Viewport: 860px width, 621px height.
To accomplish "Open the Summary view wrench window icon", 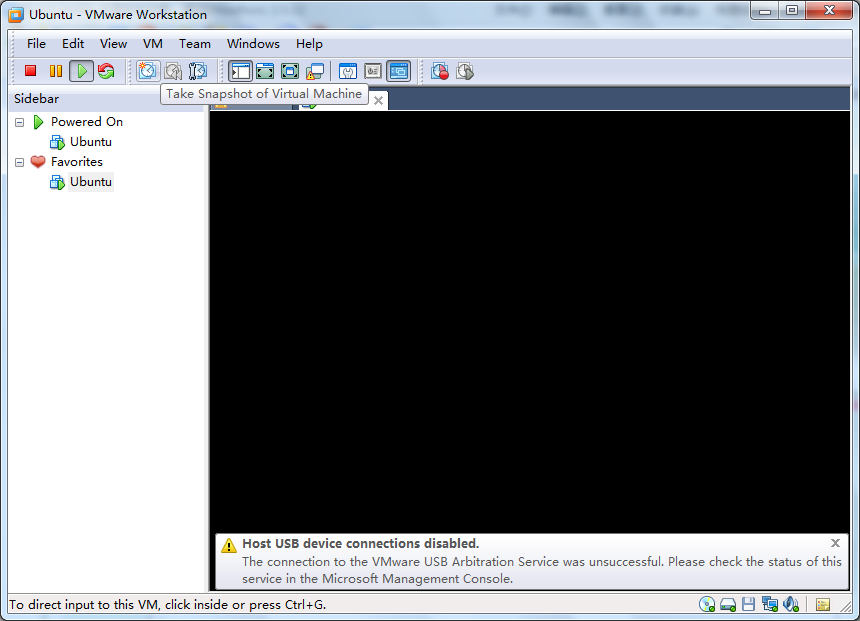I will [348, 71].
